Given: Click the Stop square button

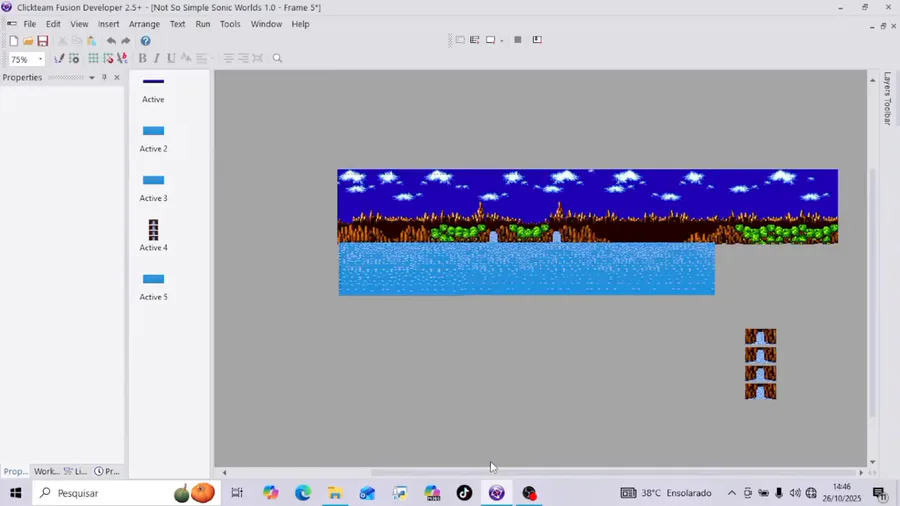Looking at the screenshot, I should [518, 40].
